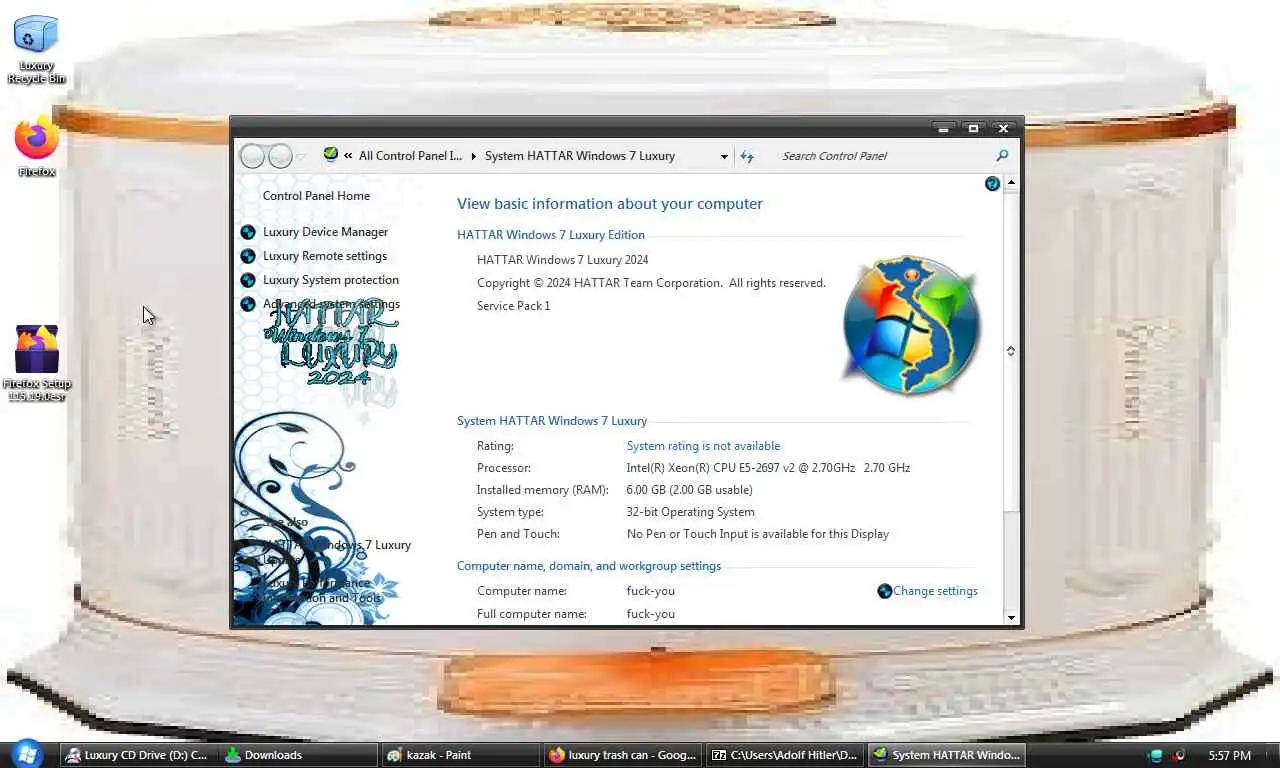1280x768 pixels.
Task: Click the Windows logo globe image
Action: click(910, 325)
